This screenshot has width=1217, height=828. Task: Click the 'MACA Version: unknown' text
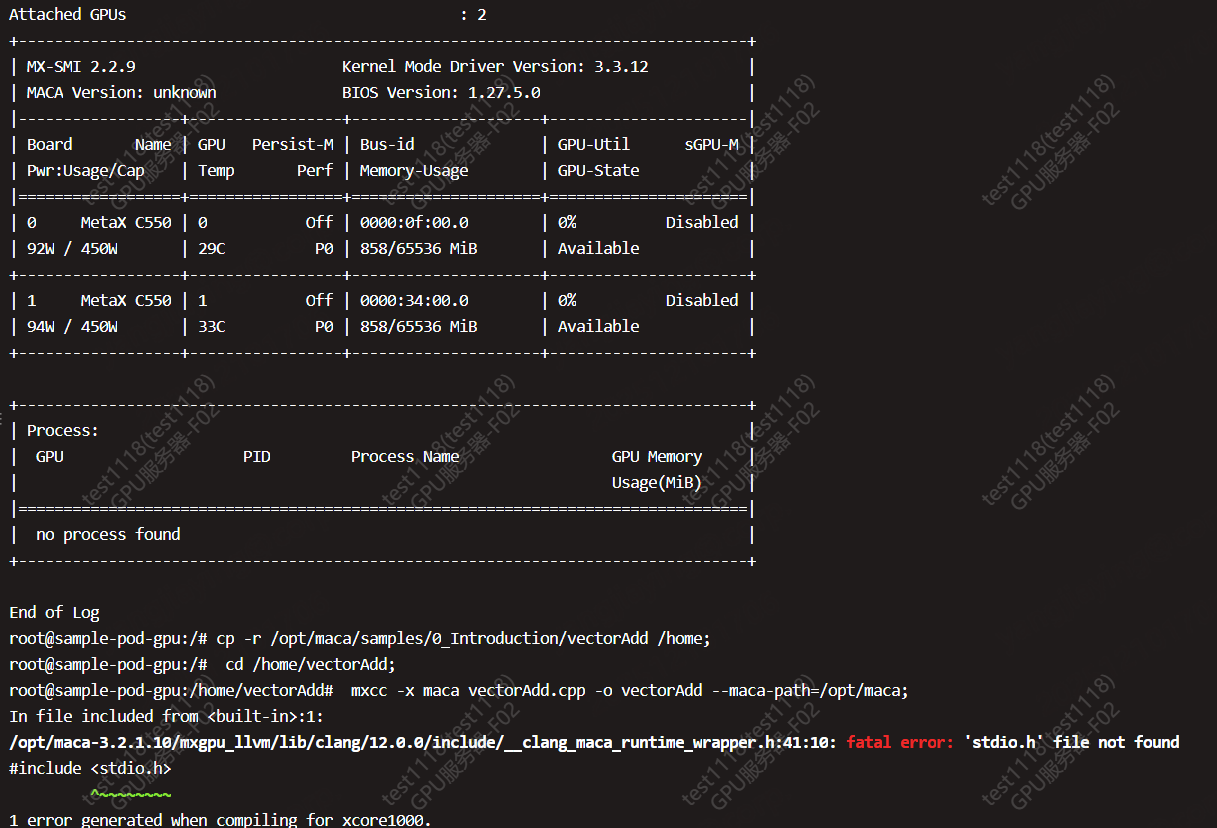121,93
